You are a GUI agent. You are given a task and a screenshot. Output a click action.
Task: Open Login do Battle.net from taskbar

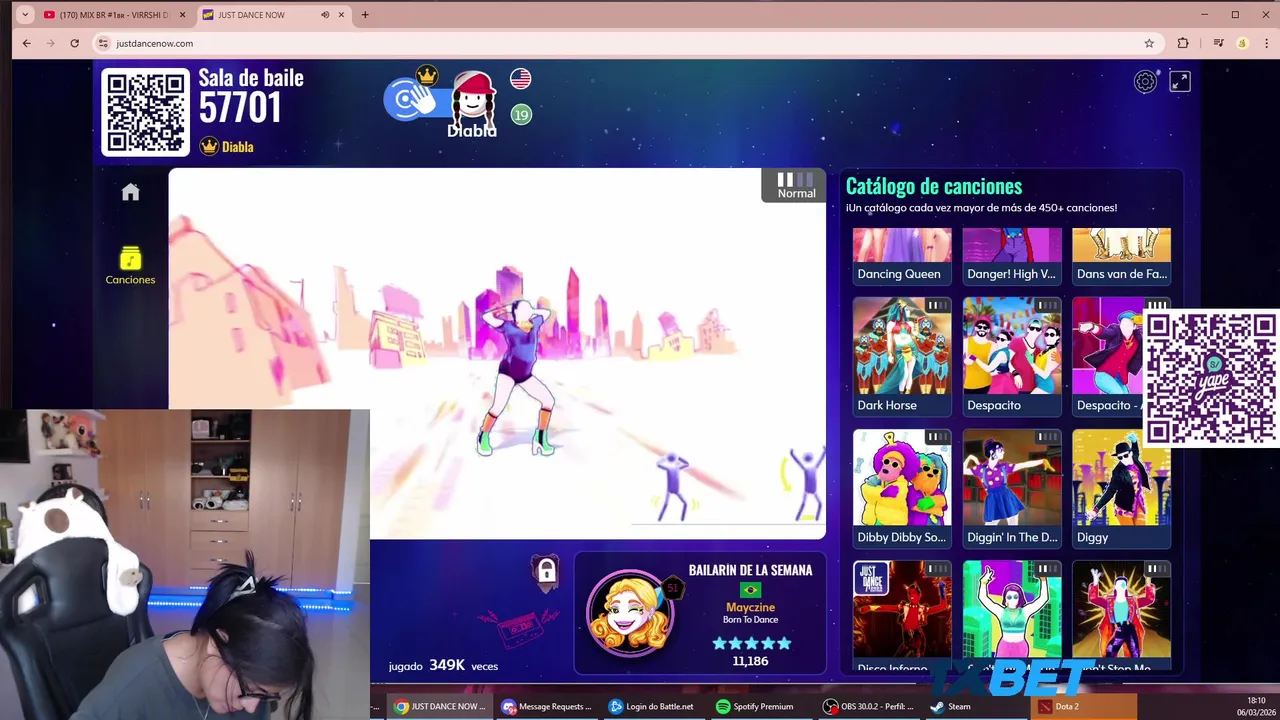(x=651, y=706)
